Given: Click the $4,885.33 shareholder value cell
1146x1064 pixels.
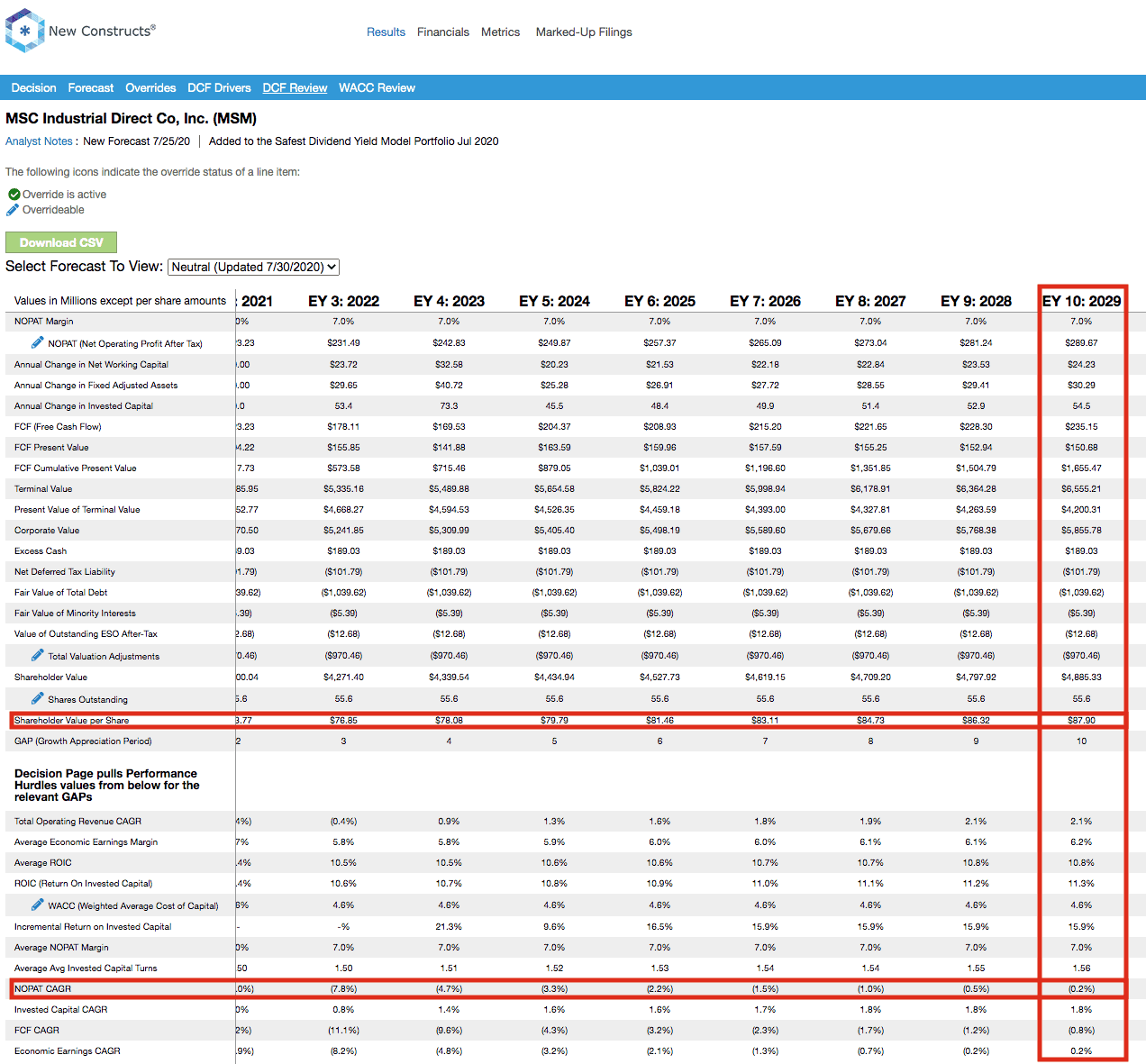Looking at the screenshot, I should (x=1081, y=678).
